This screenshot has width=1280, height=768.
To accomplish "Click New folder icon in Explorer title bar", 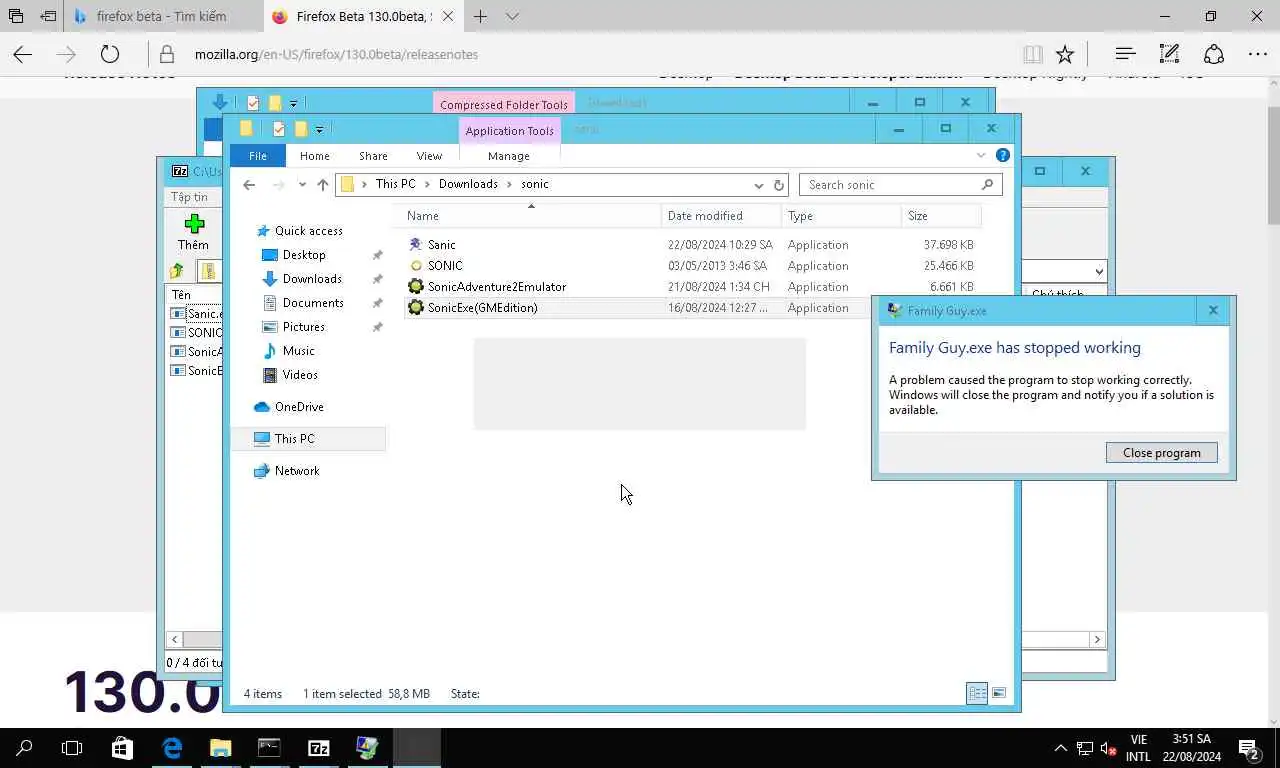I will 300,129.
